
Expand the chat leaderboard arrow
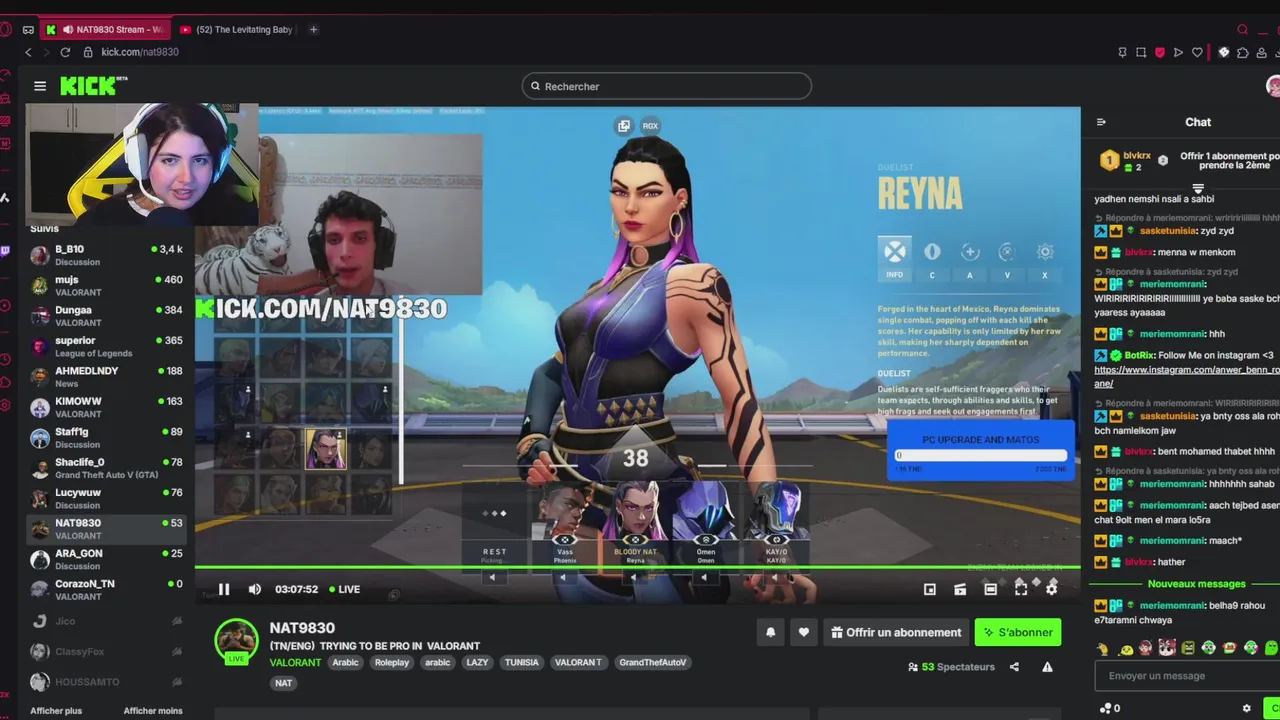coord(1198,187)
